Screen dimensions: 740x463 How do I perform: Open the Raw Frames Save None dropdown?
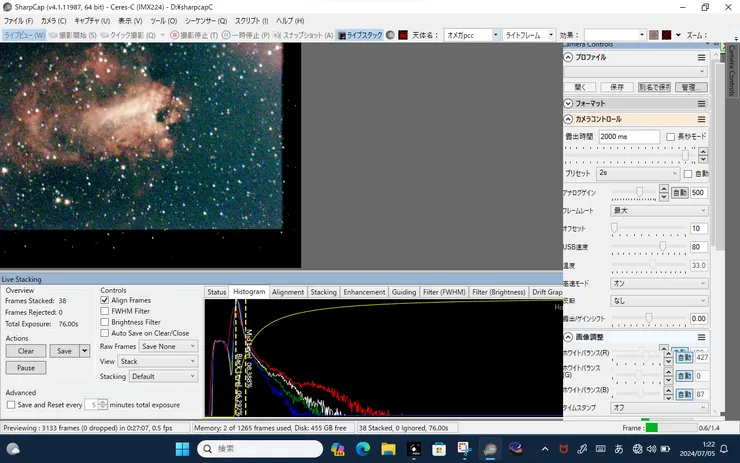tap(168, 346)
